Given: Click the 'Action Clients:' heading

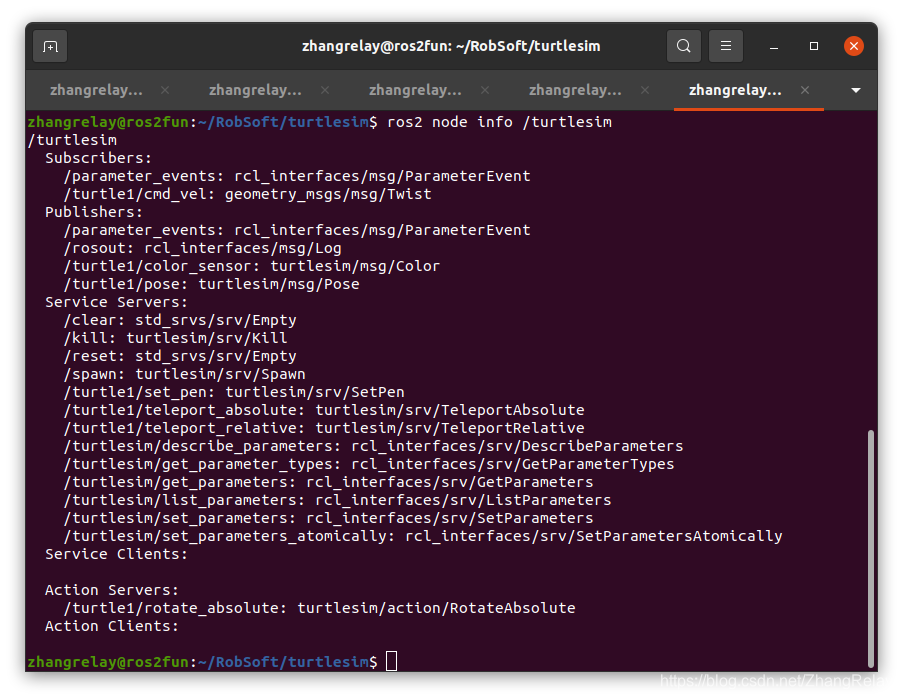Looking at the screenshot, I should (x=112, y=626).
